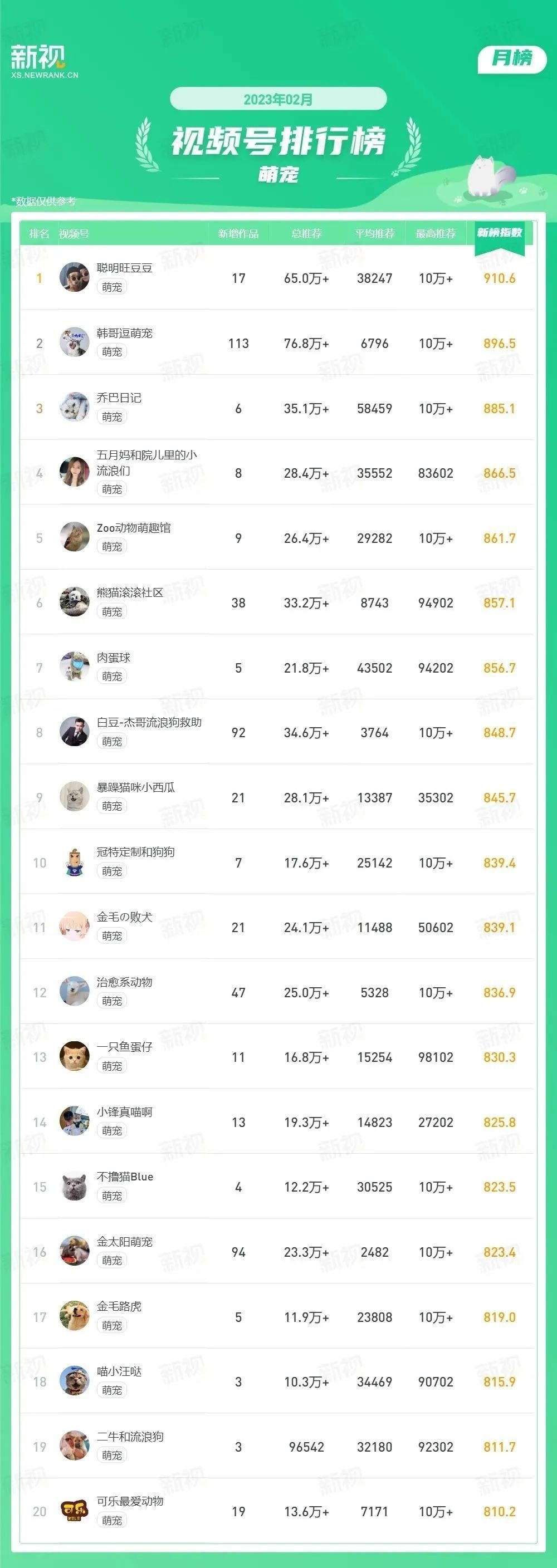Image resolution: width=557 pixels, height=1568 pixels.
Task: Click the 熊猫滚滚社区 panda avatar
Action: point(74,602)
